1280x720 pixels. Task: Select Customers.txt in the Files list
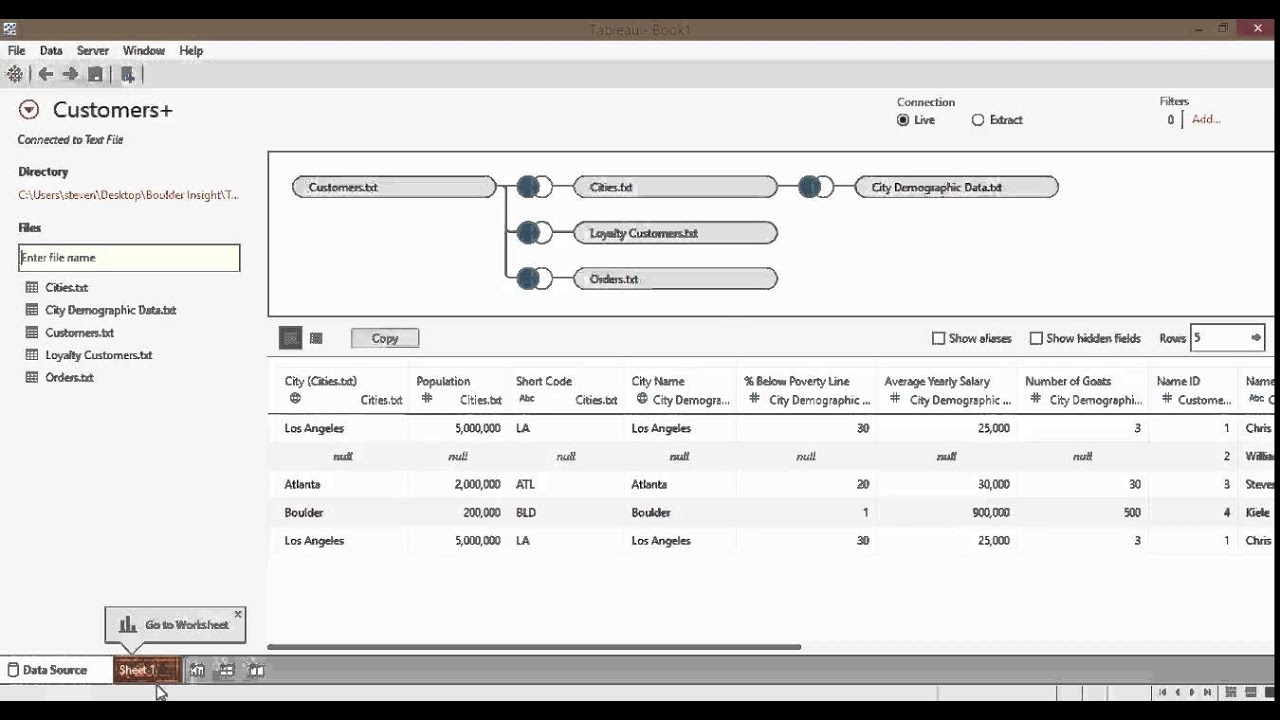79,333
